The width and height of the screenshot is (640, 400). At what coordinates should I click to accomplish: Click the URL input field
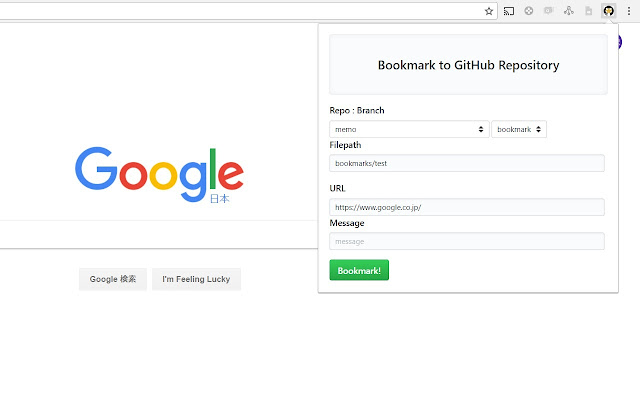(467, 207)
